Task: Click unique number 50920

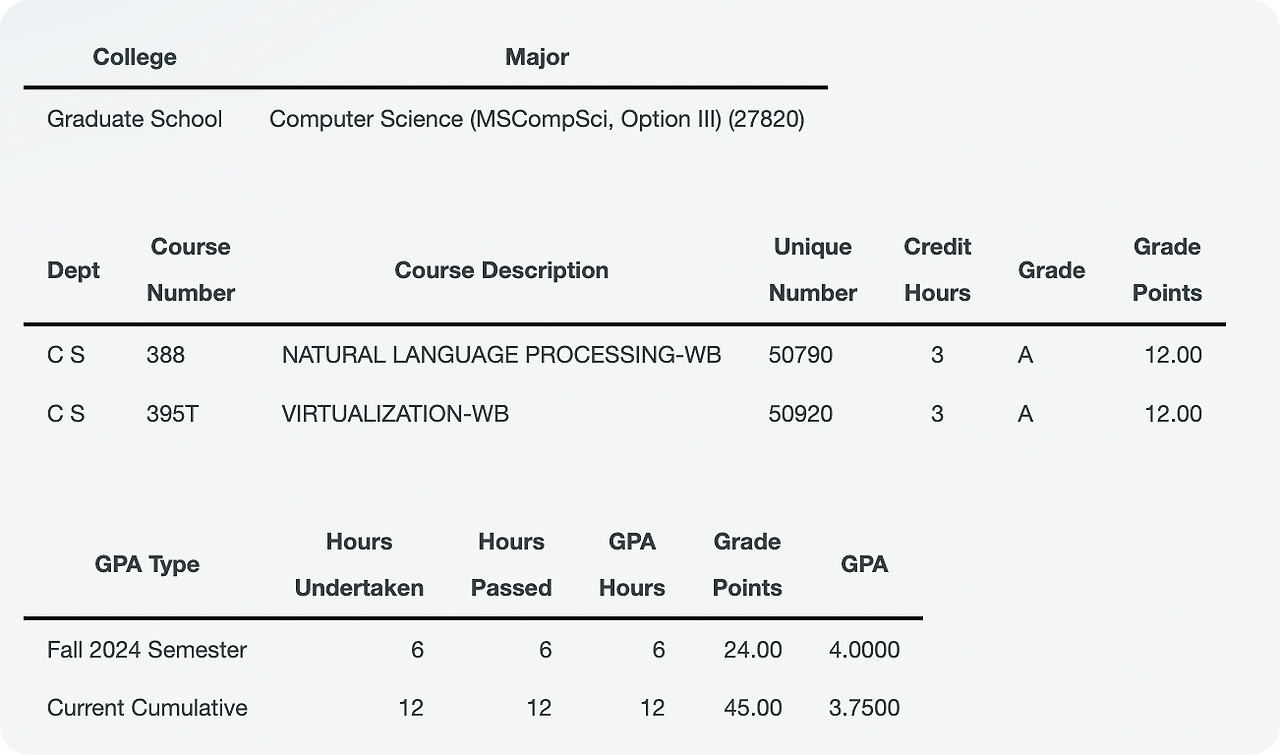Action: click(800, 413)
